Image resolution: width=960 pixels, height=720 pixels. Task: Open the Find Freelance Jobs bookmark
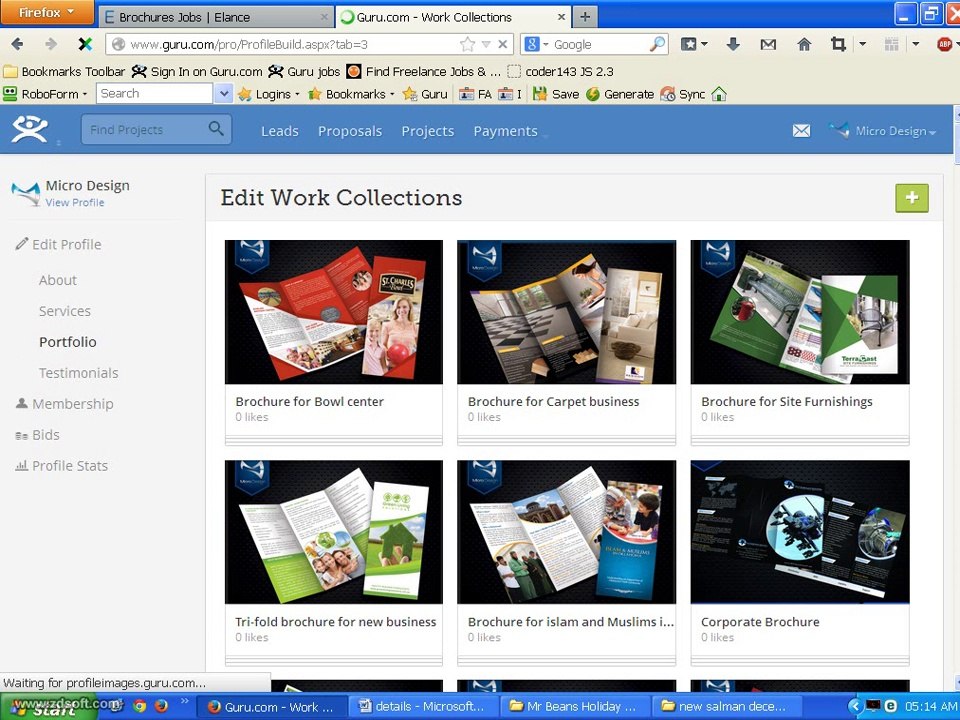tap(424, 72)
